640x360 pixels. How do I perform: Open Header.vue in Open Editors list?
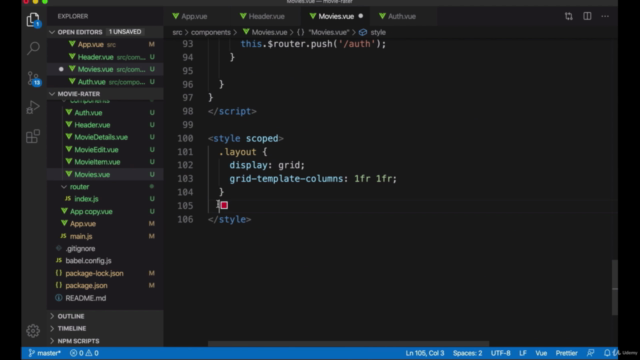pyautogui.click(x=105, y=57)
